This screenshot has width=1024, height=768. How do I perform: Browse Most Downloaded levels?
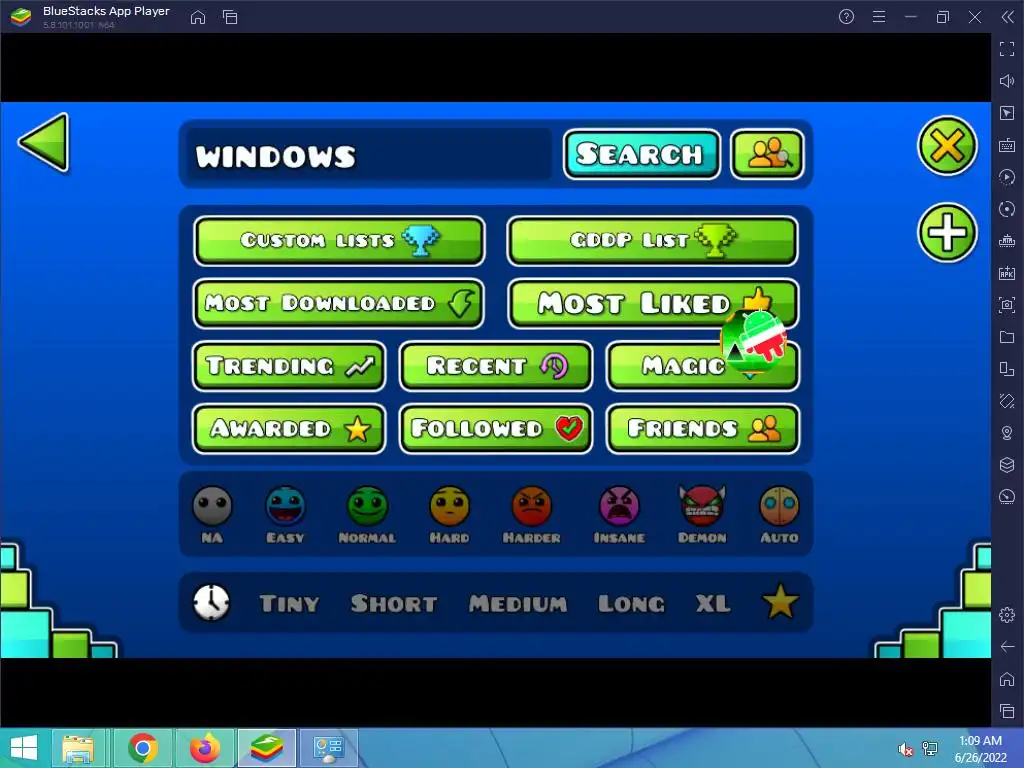pyautogui.click(x=338, y=304)
